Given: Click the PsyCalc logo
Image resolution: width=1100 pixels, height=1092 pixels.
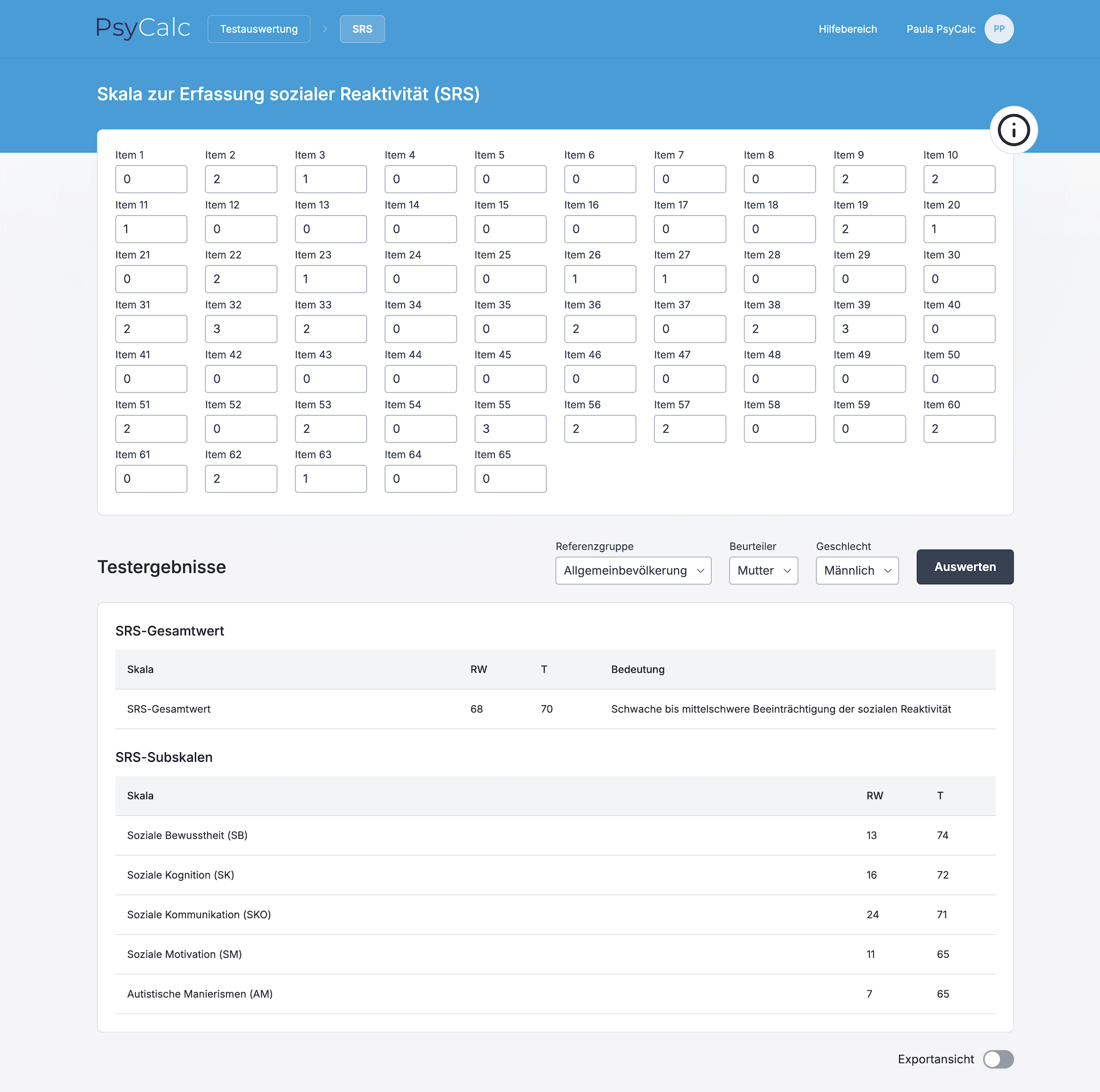Looking at the screenshot, I should tap(143, 28).
